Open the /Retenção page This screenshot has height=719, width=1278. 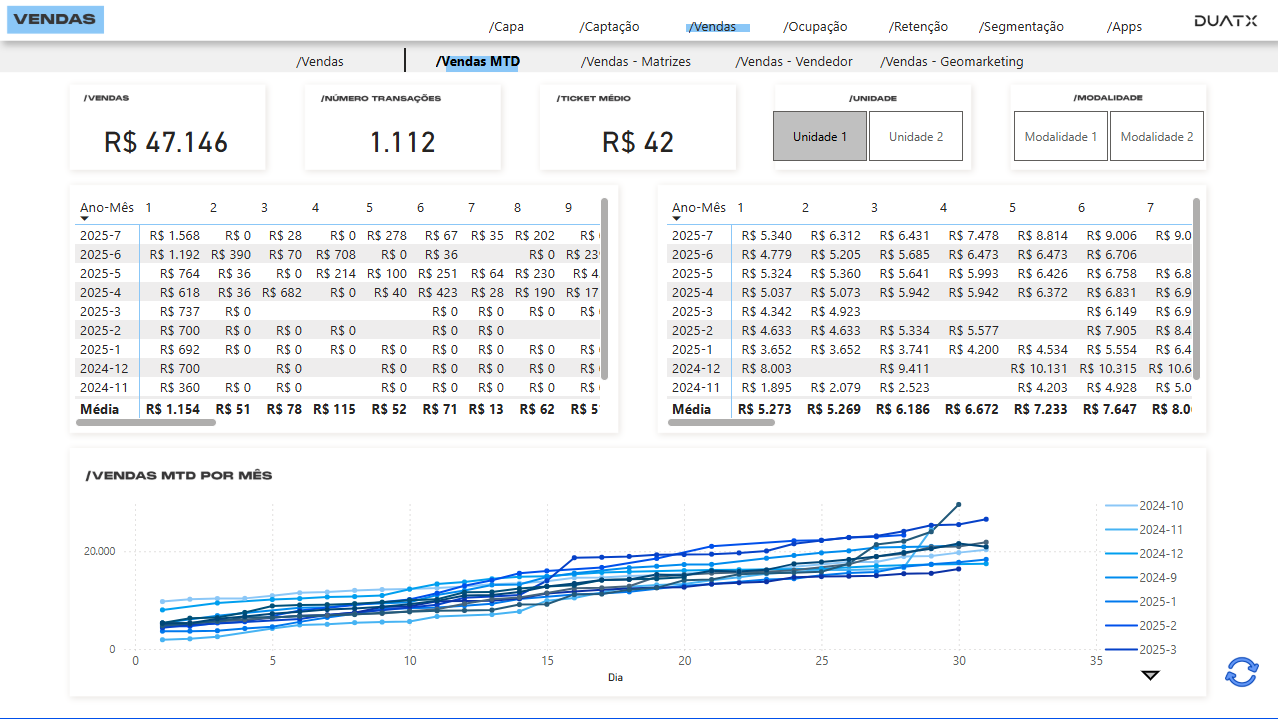tap(917, 26)
